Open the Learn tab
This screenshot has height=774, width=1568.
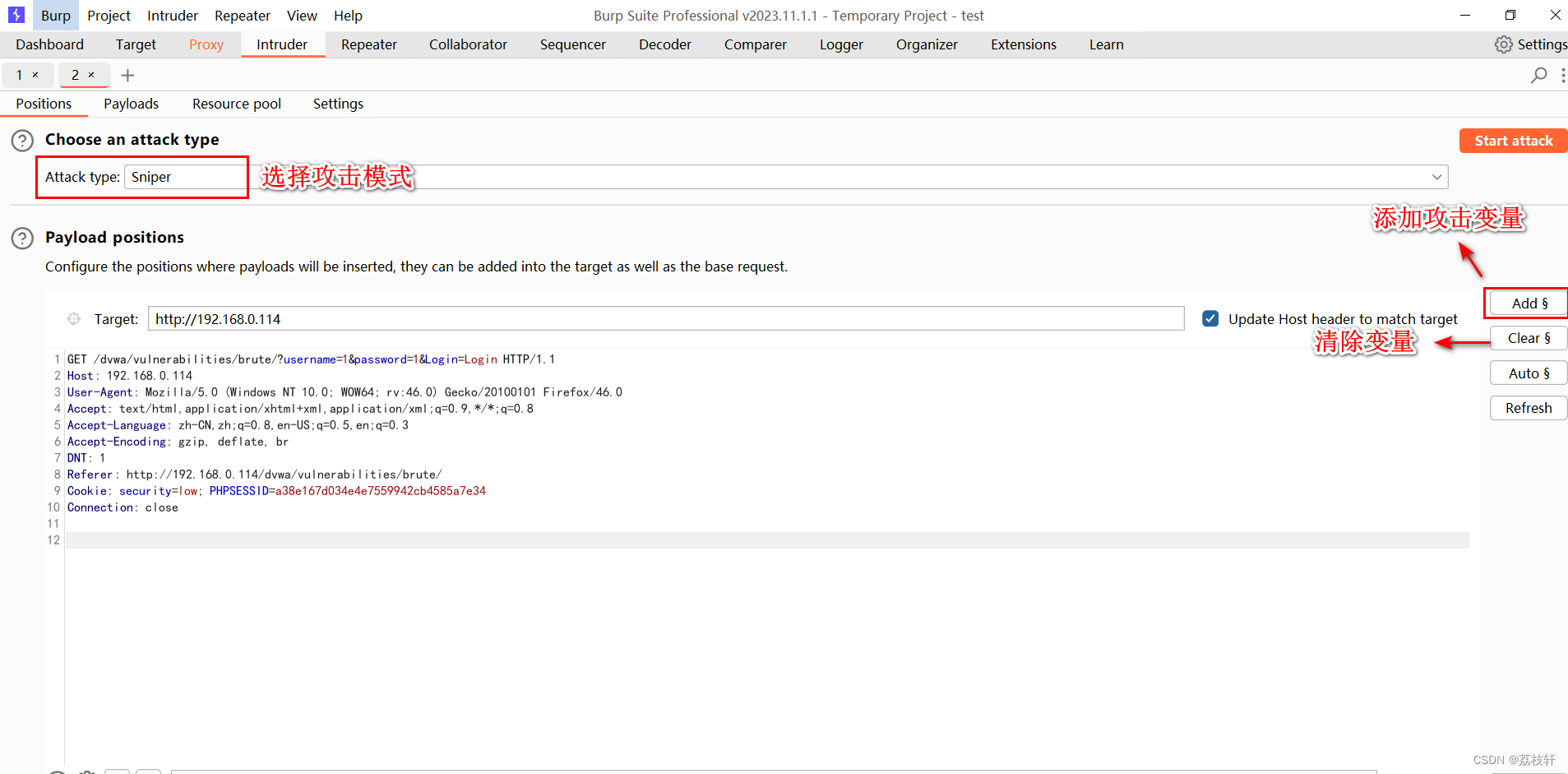(x=1106, y=44)
